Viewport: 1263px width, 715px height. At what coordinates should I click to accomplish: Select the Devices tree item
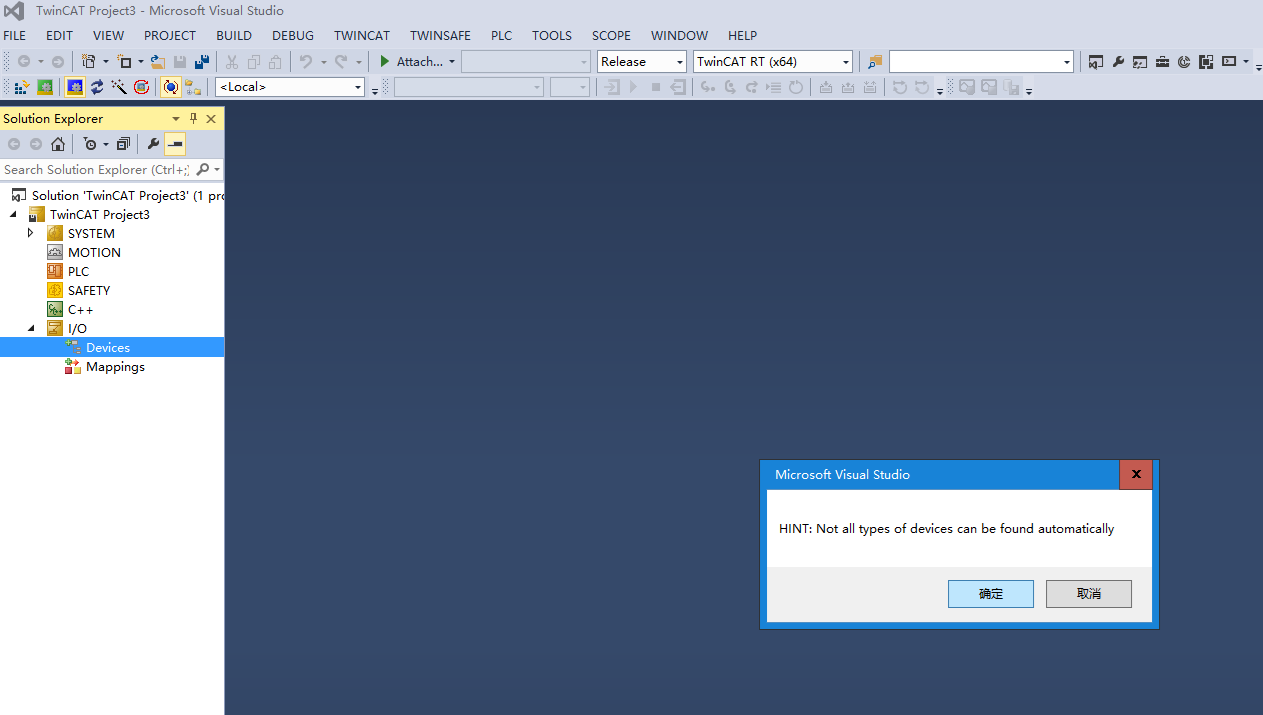[108, 347]
